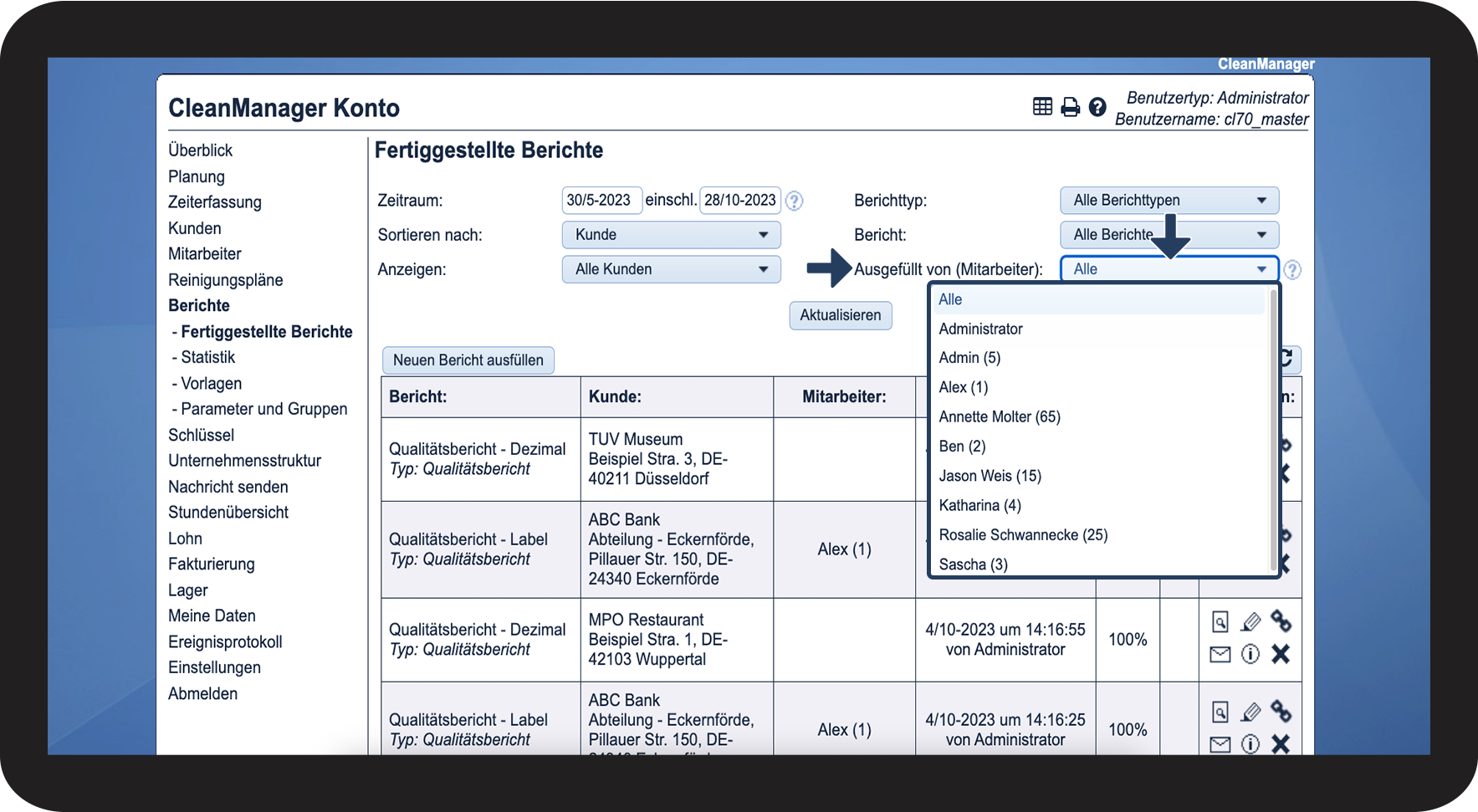Image resolution: width=1478 pixels, height=812 pixels.
Task: Open Statistik in the sidebar
Action: click(208, 357)
